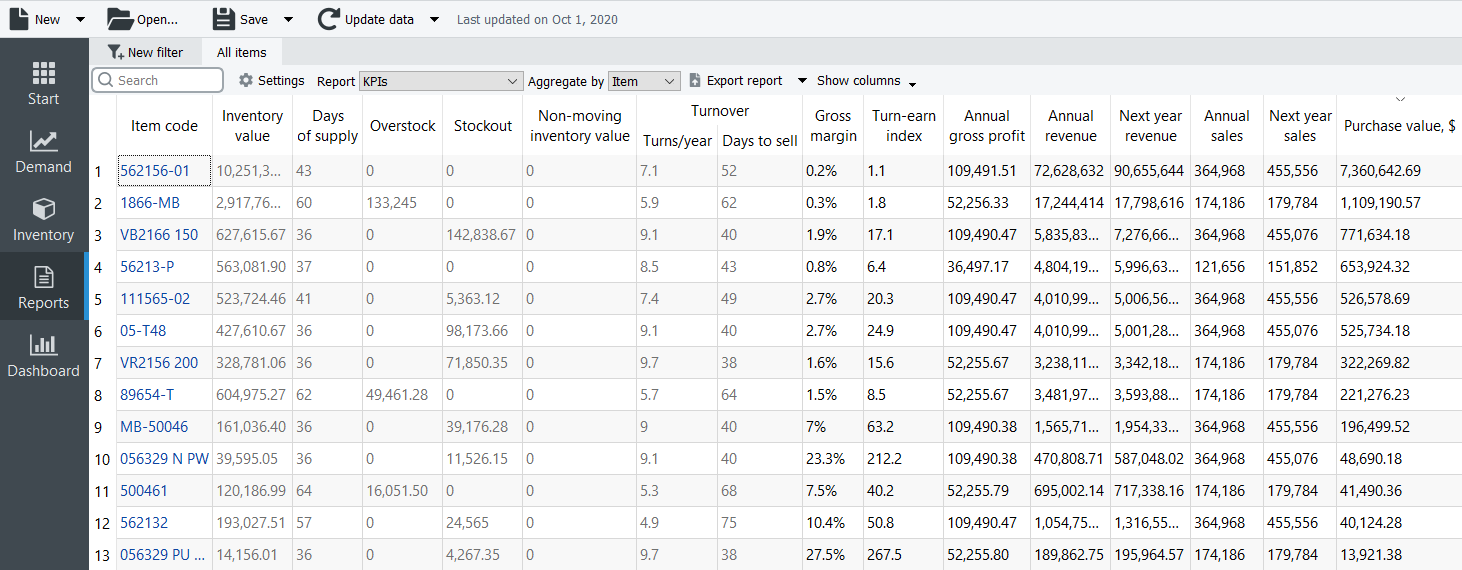Open item code link 1866-MB
1462x570 pixels.
(150, 203)
